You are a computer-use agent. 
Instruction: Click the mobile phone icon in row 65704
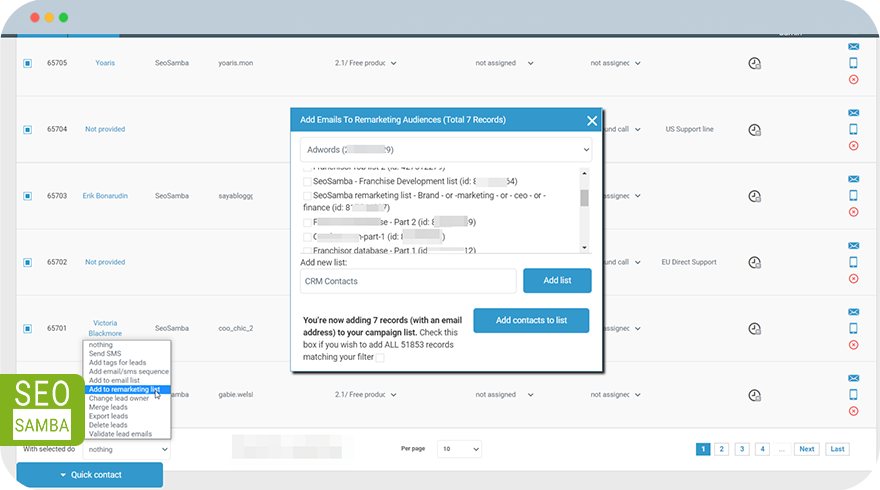pyautogui.click(x=853, y=129)
